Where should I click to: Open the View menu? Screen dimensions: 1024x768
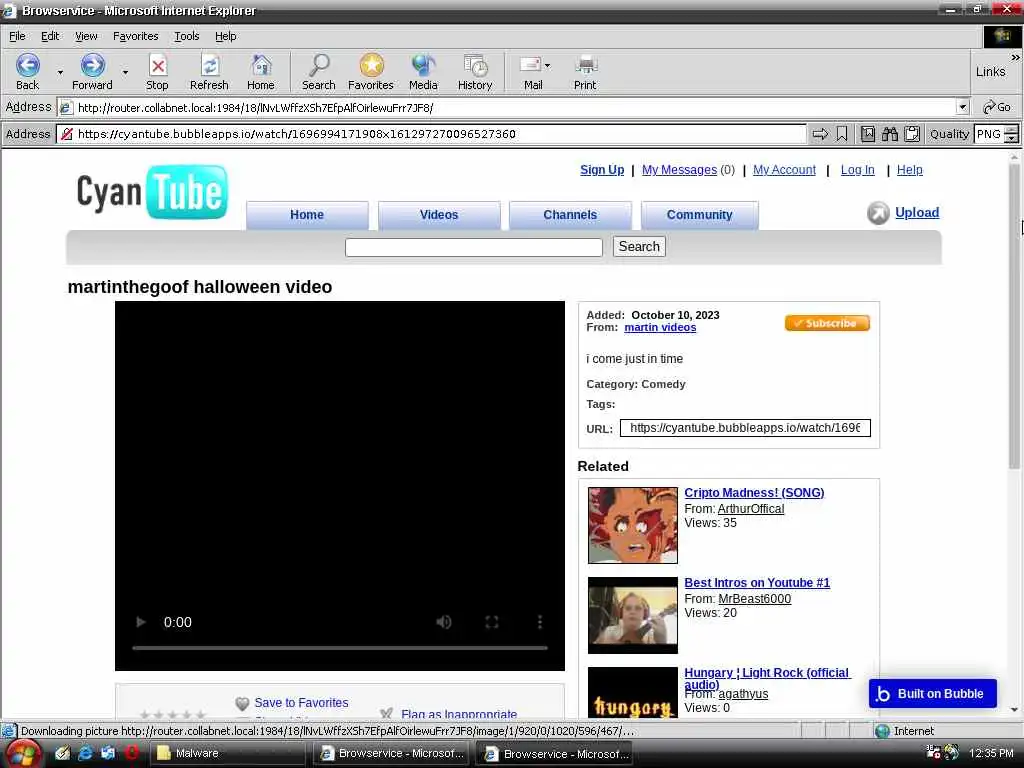click(x=86, y=36)
